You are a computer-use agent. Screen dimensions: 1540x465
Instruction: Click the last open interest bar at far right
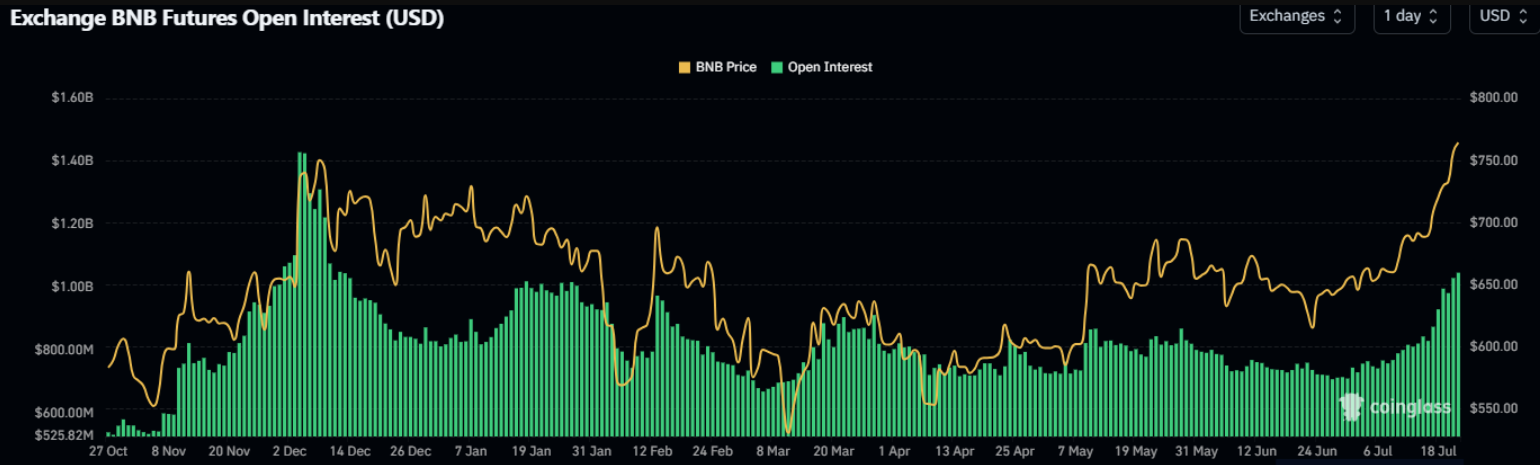[x=1458, y=355]
